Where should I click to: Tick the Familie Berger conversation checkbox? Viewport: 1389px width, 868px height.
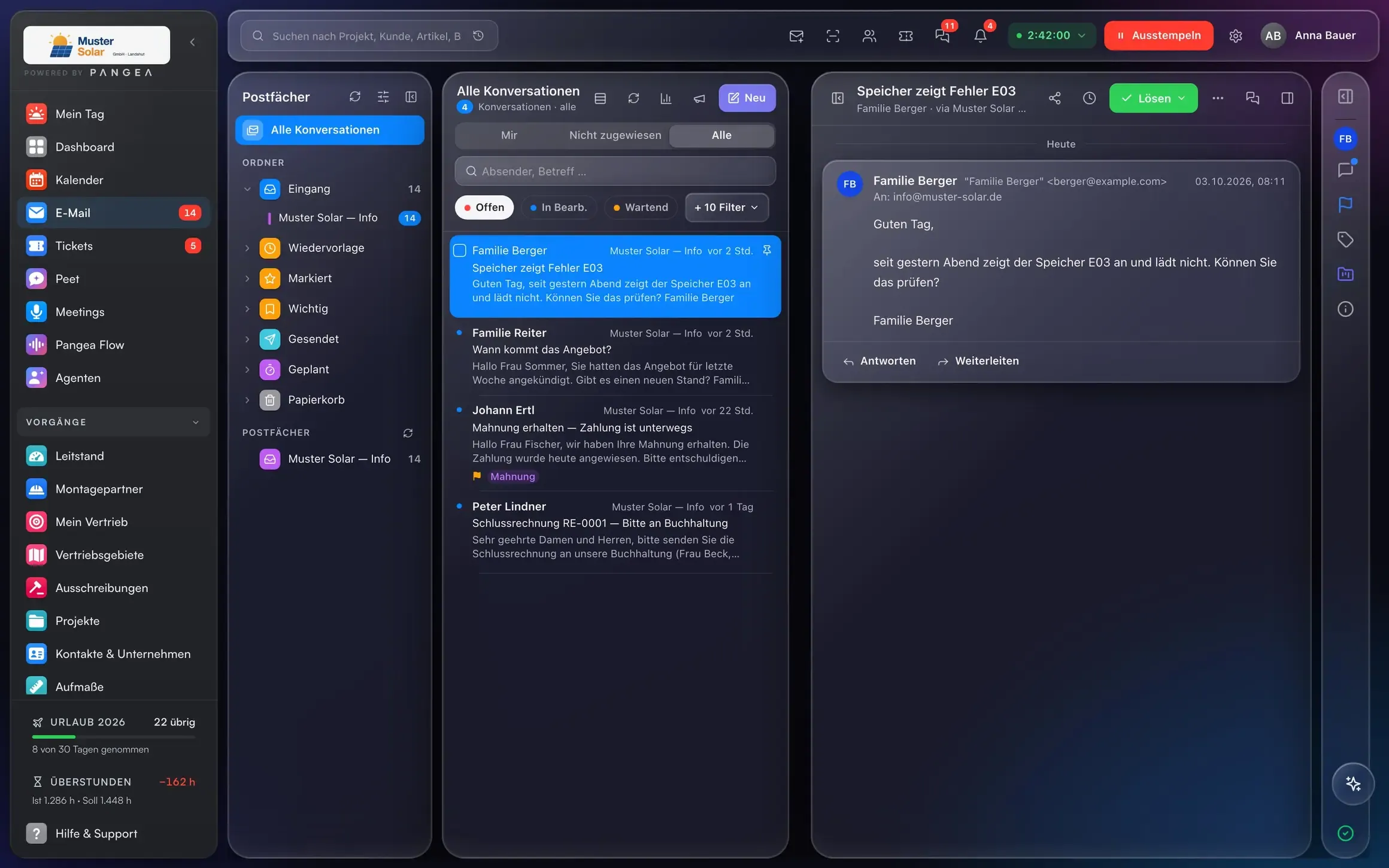coord(460,251)
